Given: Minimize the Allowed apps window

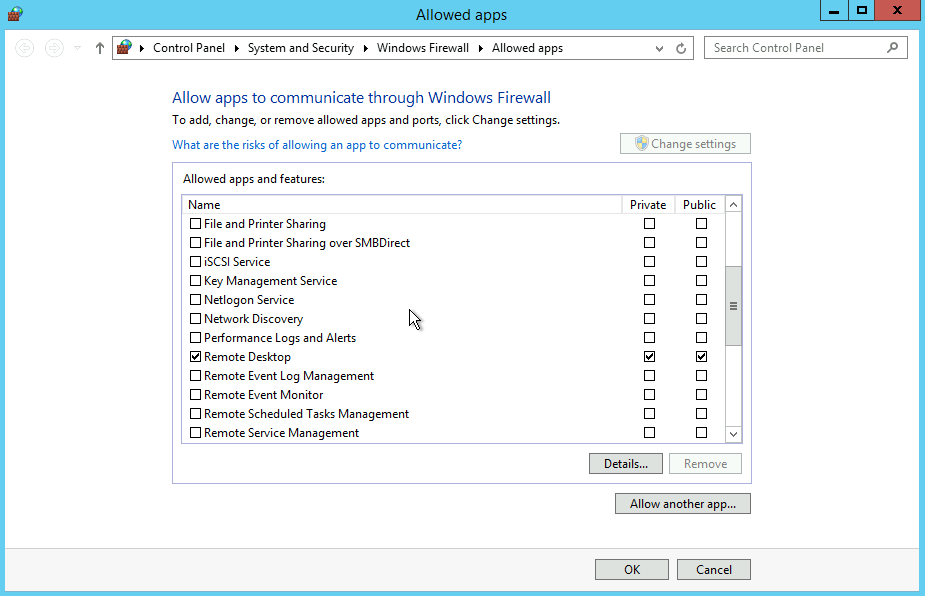Looking at the screenshot, I should click(x=834, y=11).
